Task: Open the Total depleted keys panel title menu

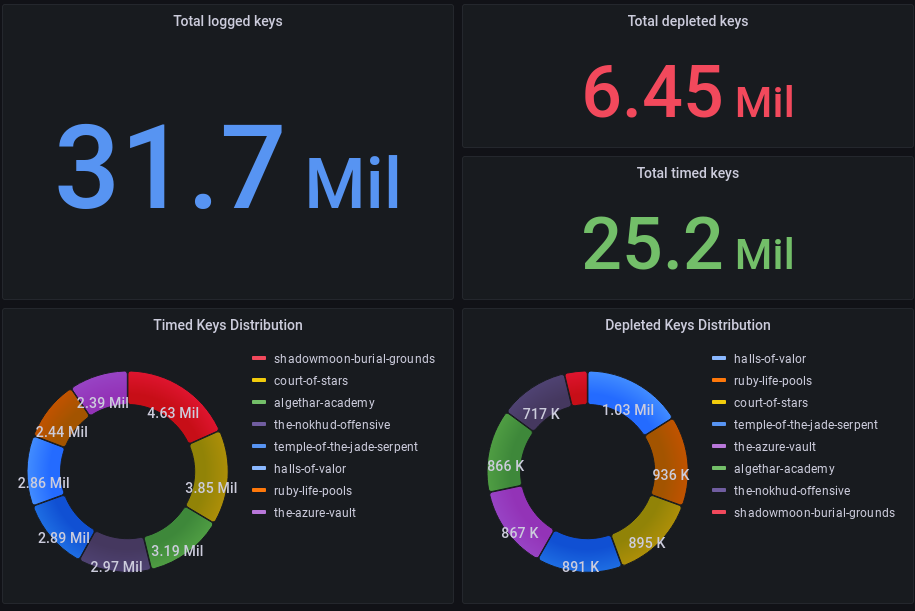Action: (687, 21)
